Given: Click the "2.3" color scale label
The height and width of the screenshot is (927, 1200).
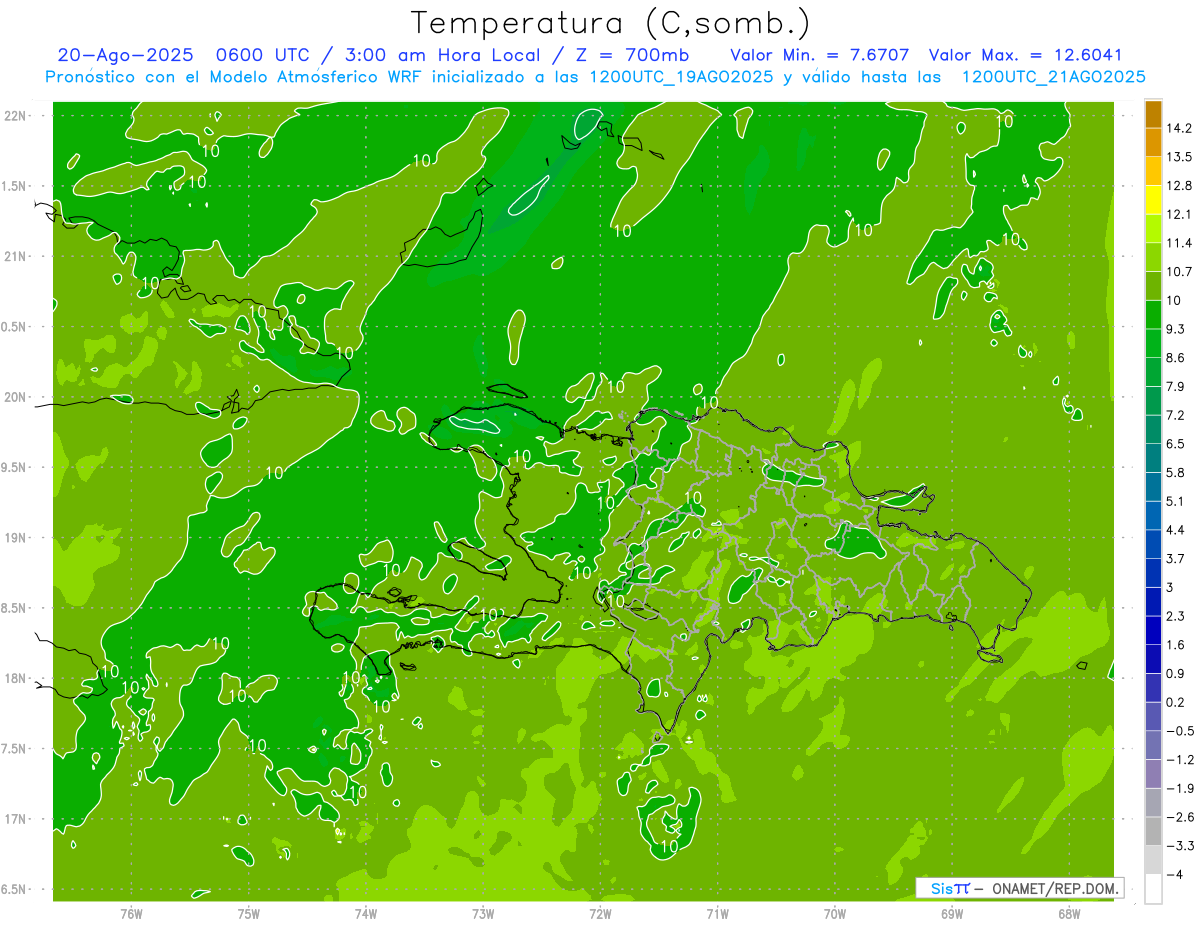Looking at the screenshot, I should click(1176, 615).
